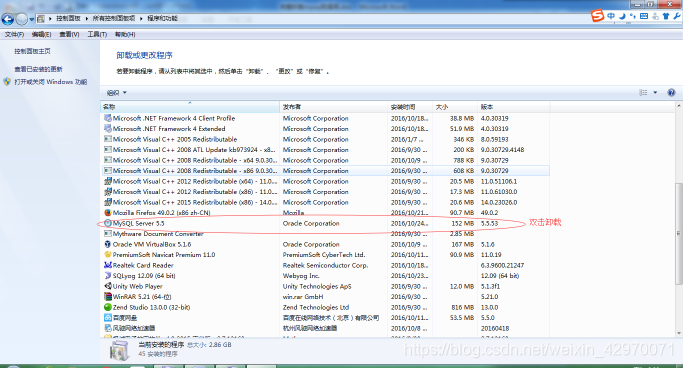Viewport: 683px width, 368px height.
Task: Click the Microsoft .NET Framework 4 Client Profile icon
Action: [108, 118]
